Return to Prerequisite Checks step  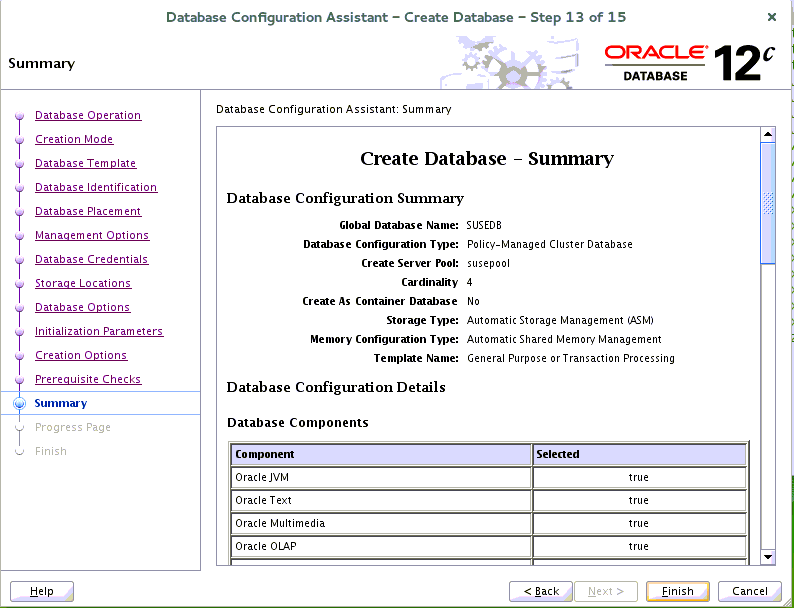coord(88,379)
